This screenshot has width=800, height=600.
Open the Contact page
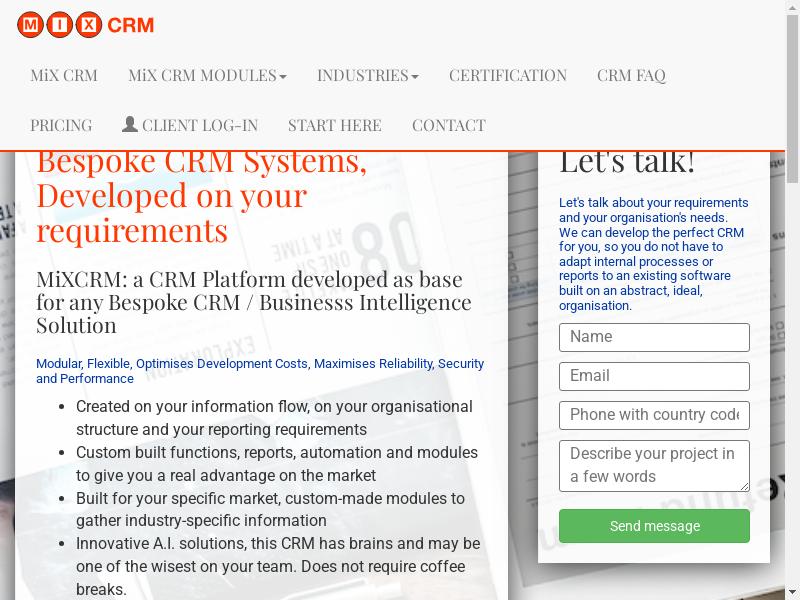(448, 125)
